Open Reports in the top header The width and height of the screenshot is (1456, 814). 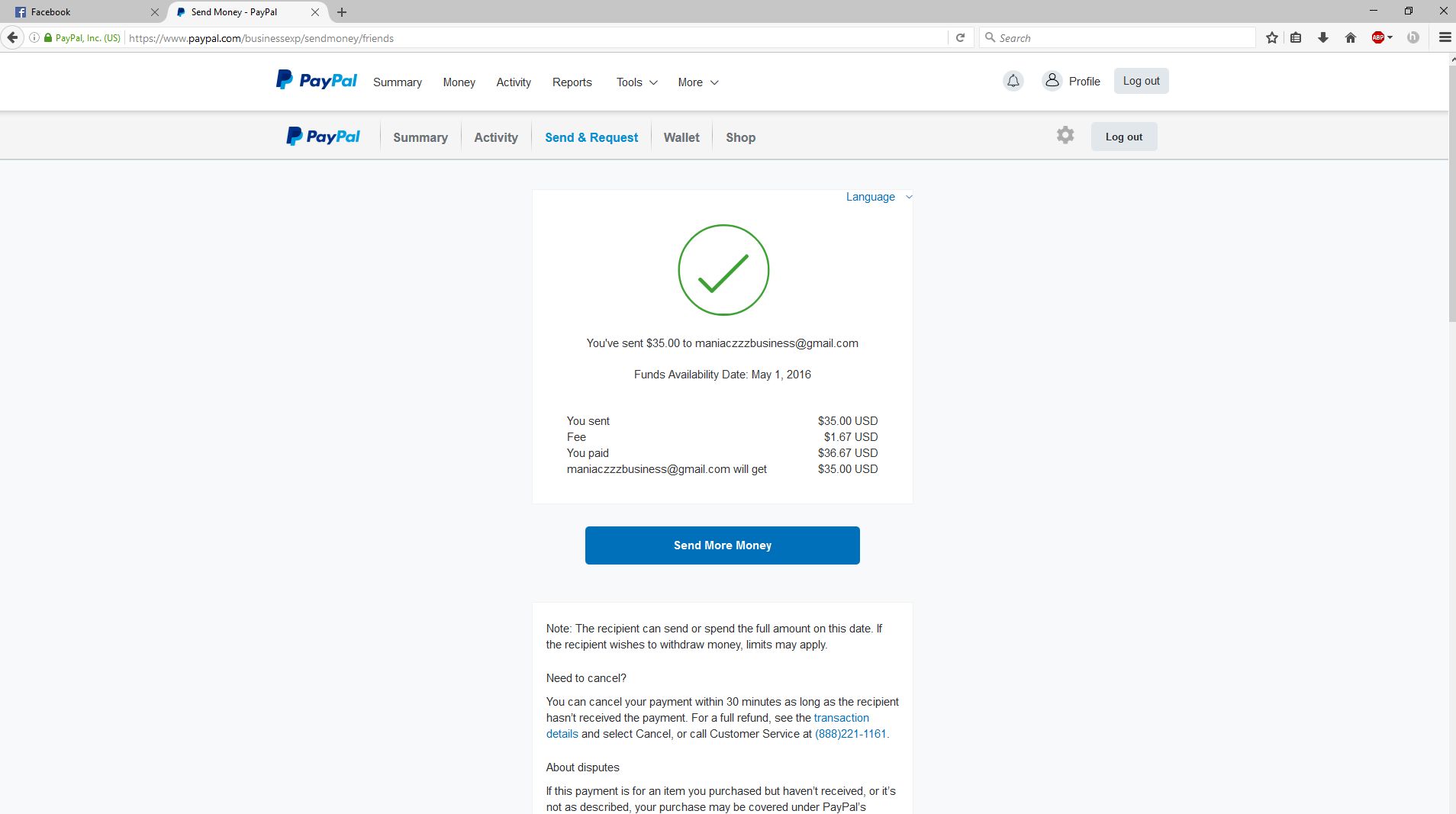coord(572,82)
